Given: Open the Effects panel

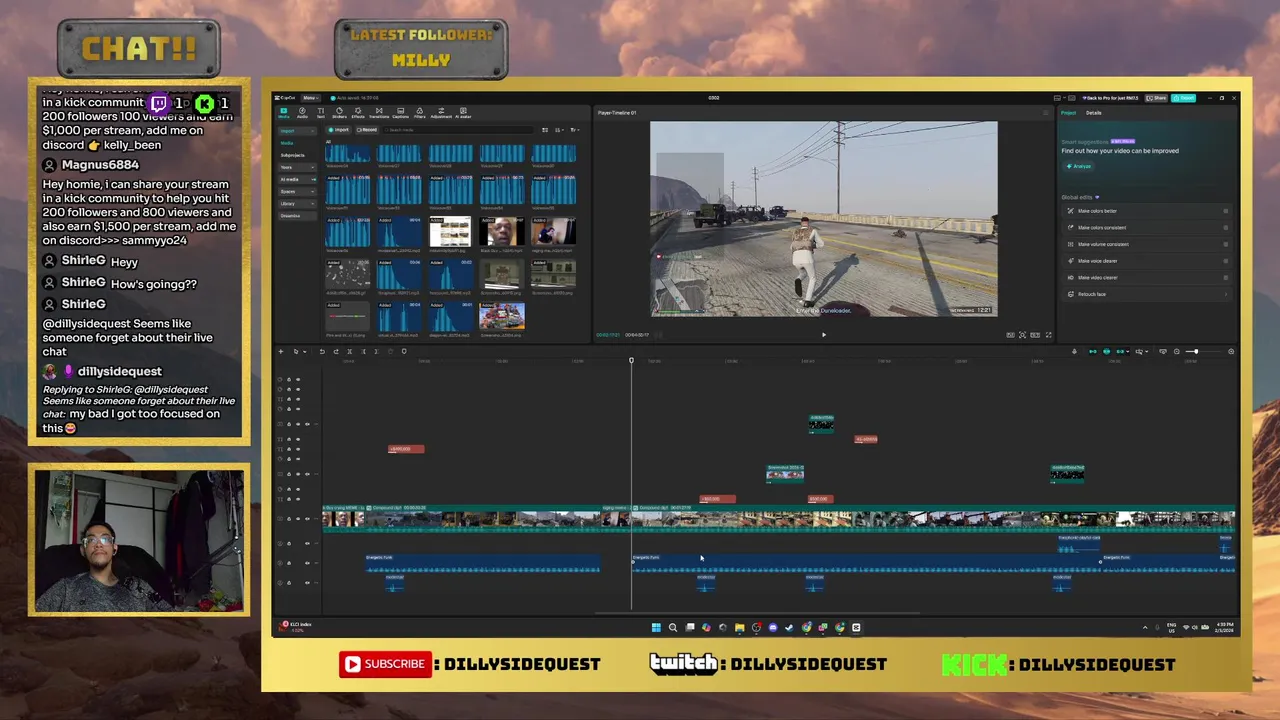Looking at the screenshot, I should tap(358, 112).
